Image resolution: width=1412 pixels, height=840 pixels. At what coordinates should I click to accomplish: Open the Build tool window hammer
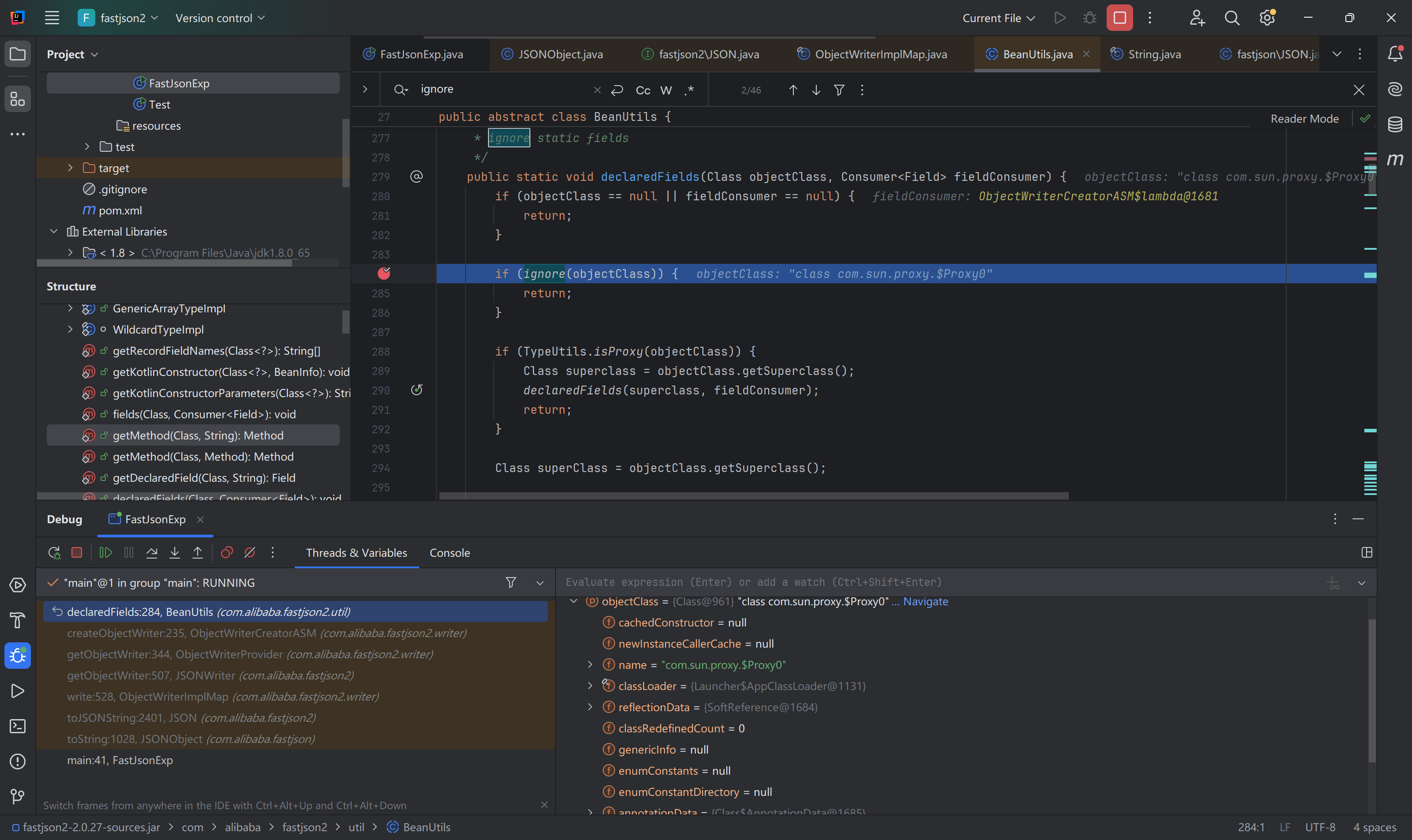pyautogui.click(x=18, y=620)
